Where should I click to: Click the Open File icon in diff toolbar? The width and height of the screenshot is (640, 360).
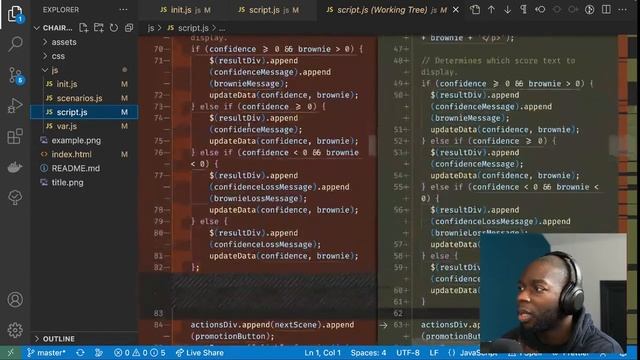tap(475, 9)
